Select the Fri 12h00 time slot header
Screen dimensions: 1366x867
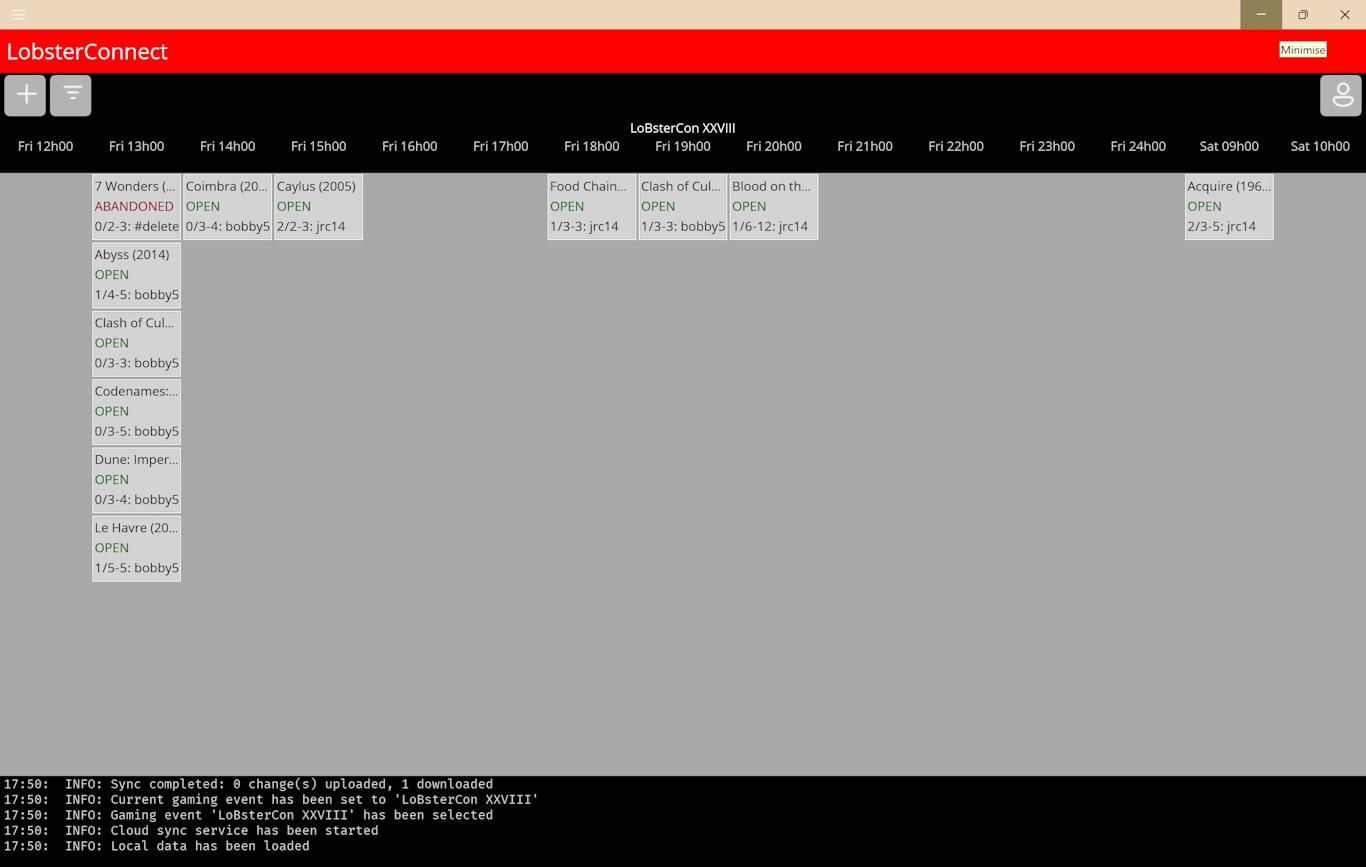coord(45,146)
